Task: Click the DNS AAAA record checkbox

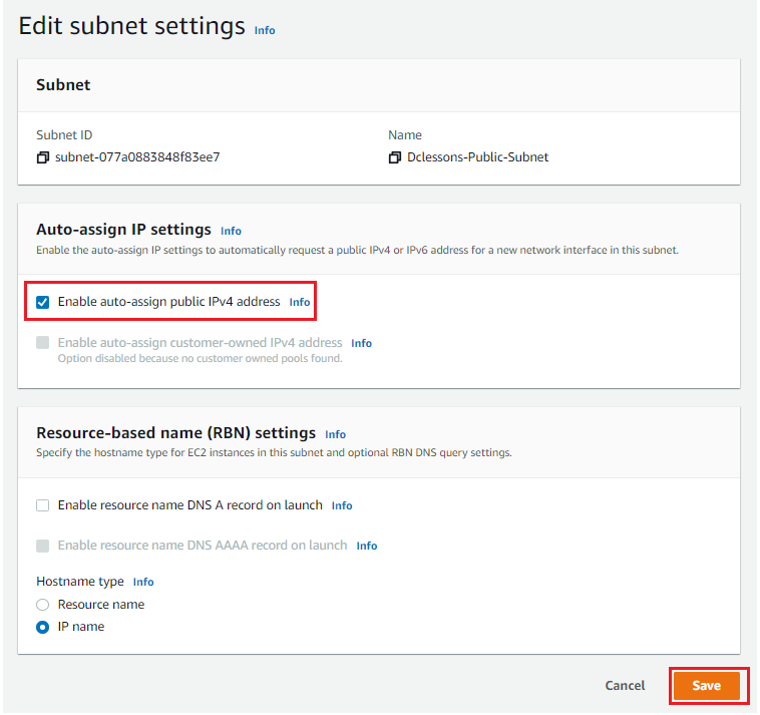Action: [x=43, y=546]
